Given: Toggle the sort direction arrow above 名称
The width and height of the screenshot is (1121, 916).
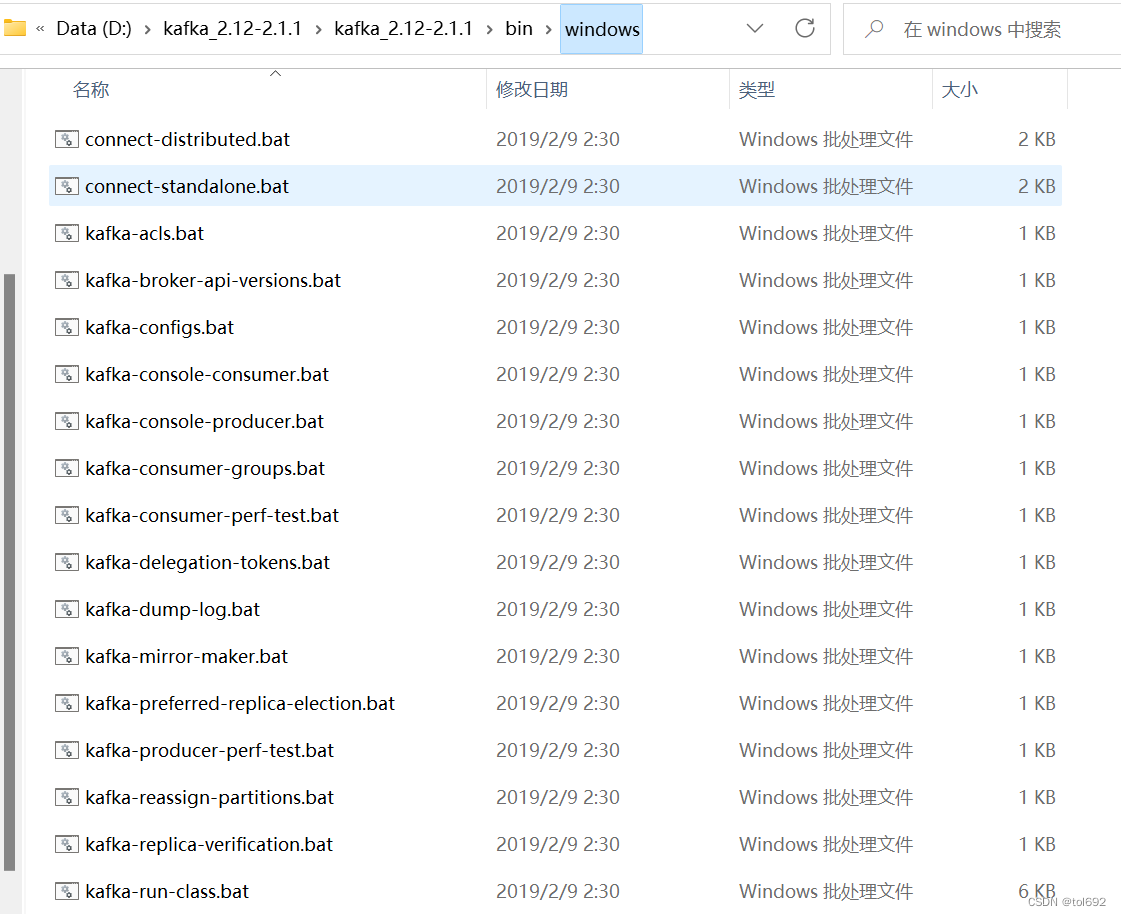Looking at the screenshot, I should tap(275, 74).
